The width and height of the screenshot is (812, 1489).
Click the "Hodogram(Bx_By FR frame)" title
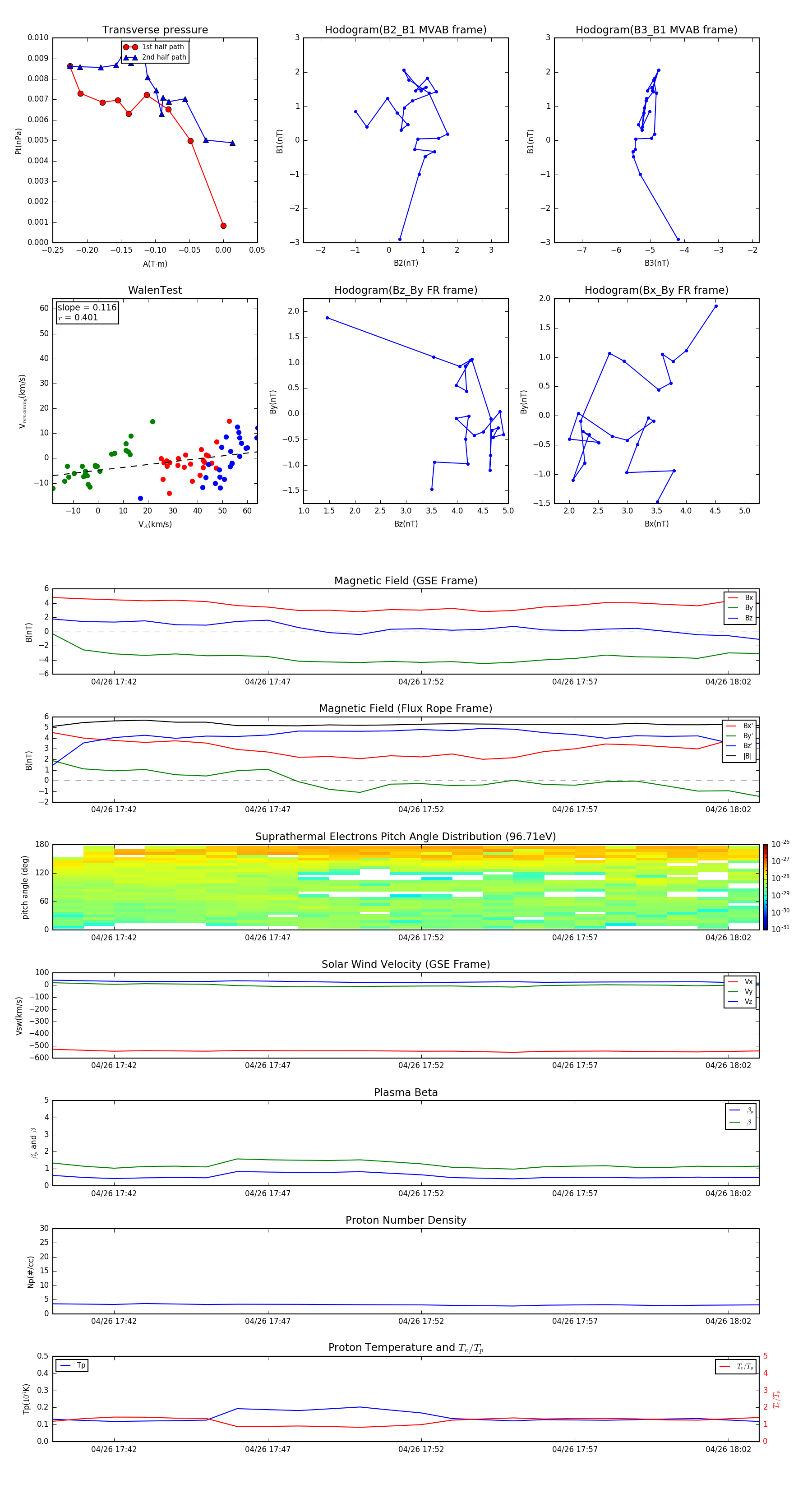656,290
